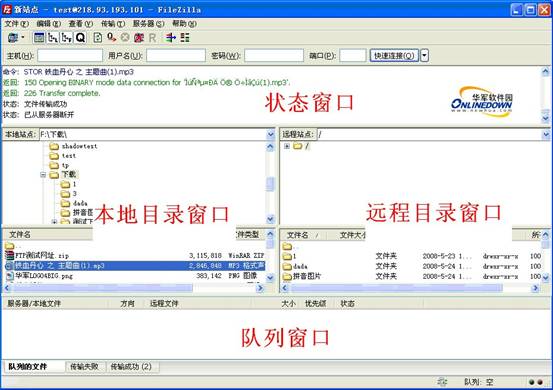Screen dimensions: 553x390
Task: Collapse the 下载 folder in local tree
Action: (x=43, y=175)
